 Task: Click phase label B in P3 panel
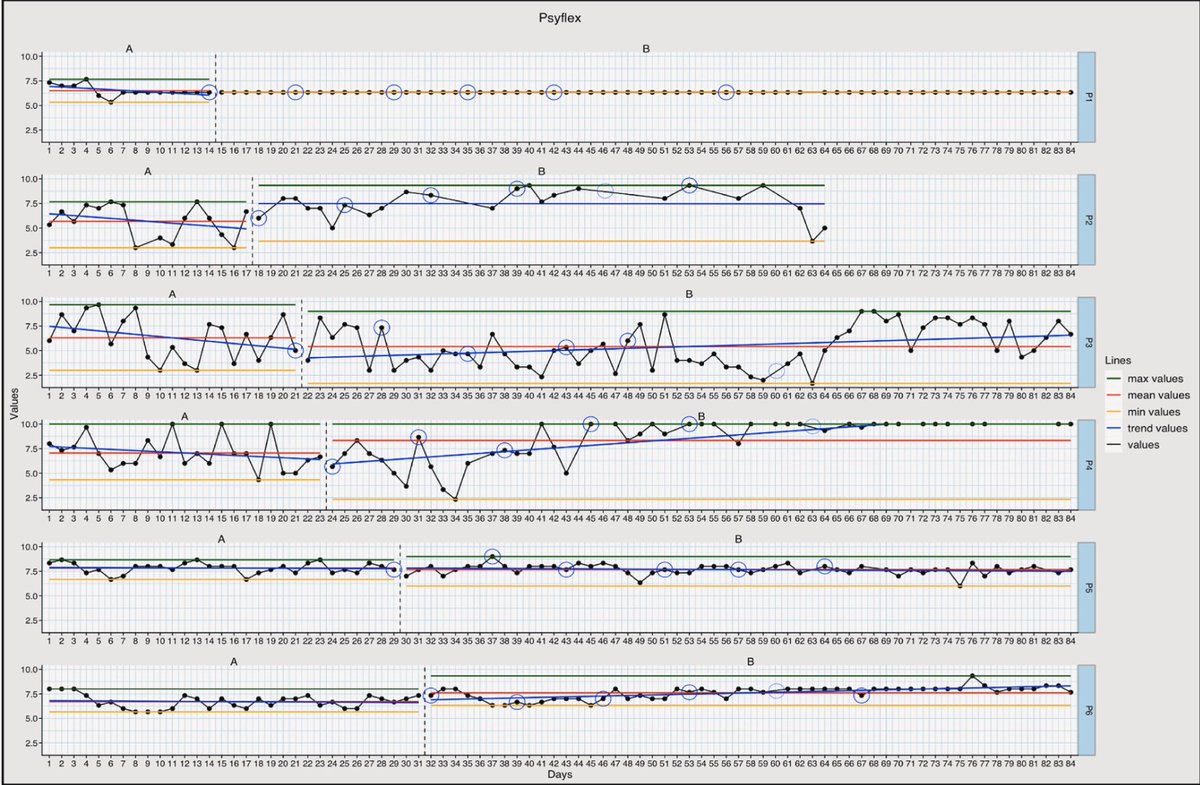(x=690, y=294)
